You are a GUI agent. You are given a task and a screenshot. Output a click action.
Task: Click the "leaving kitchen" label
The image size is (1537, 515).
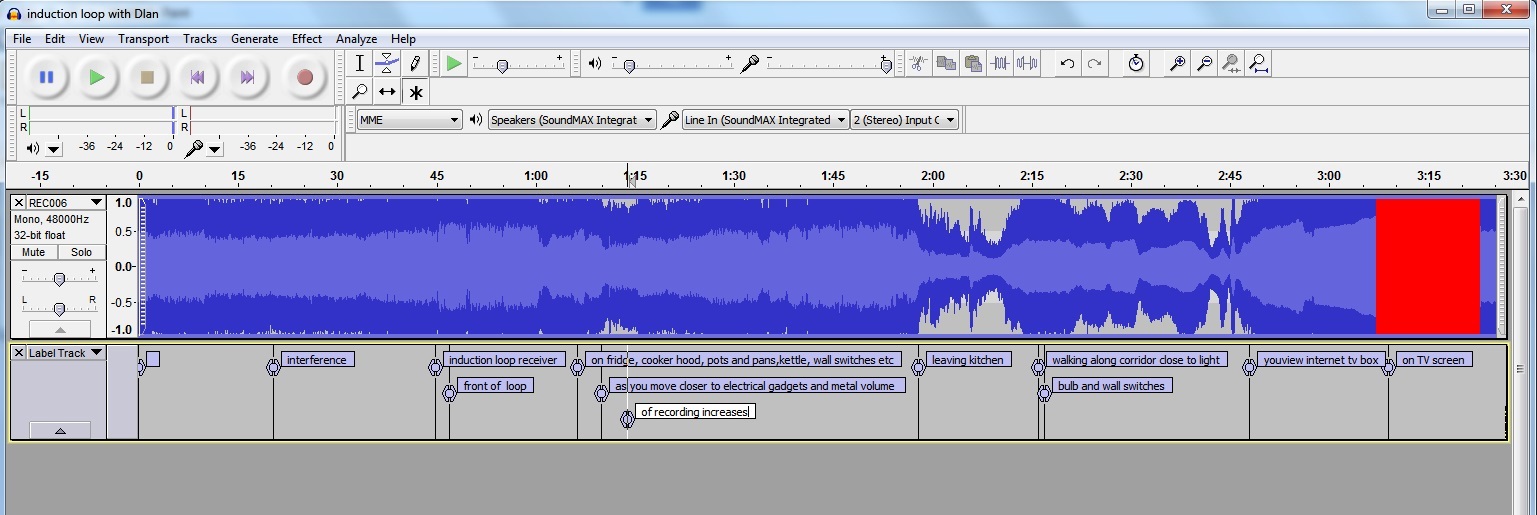coord(968,360)
